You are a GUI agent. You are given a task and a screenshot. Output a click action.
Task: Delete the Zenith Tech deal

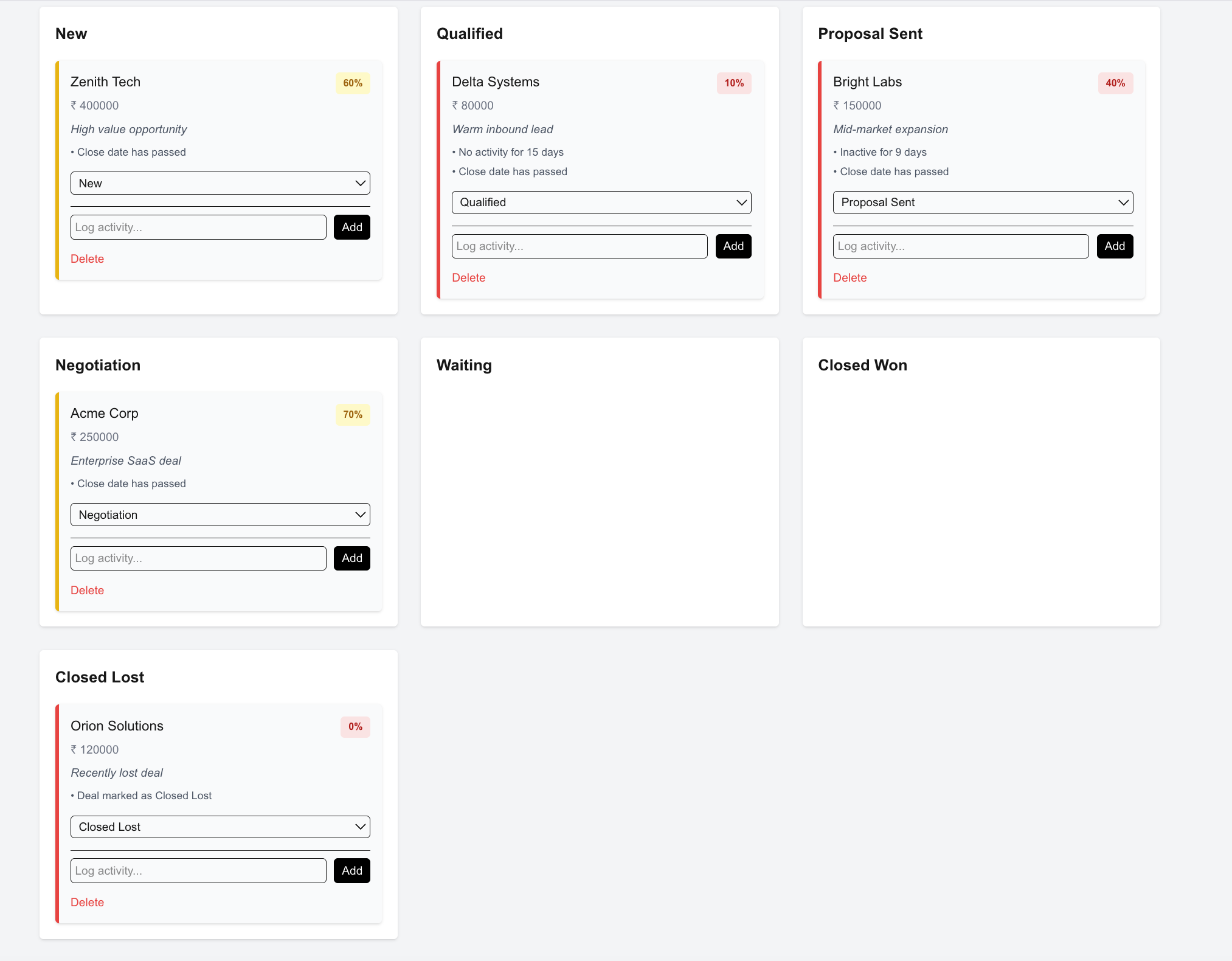pyautogui.click(x=87, y=258)
